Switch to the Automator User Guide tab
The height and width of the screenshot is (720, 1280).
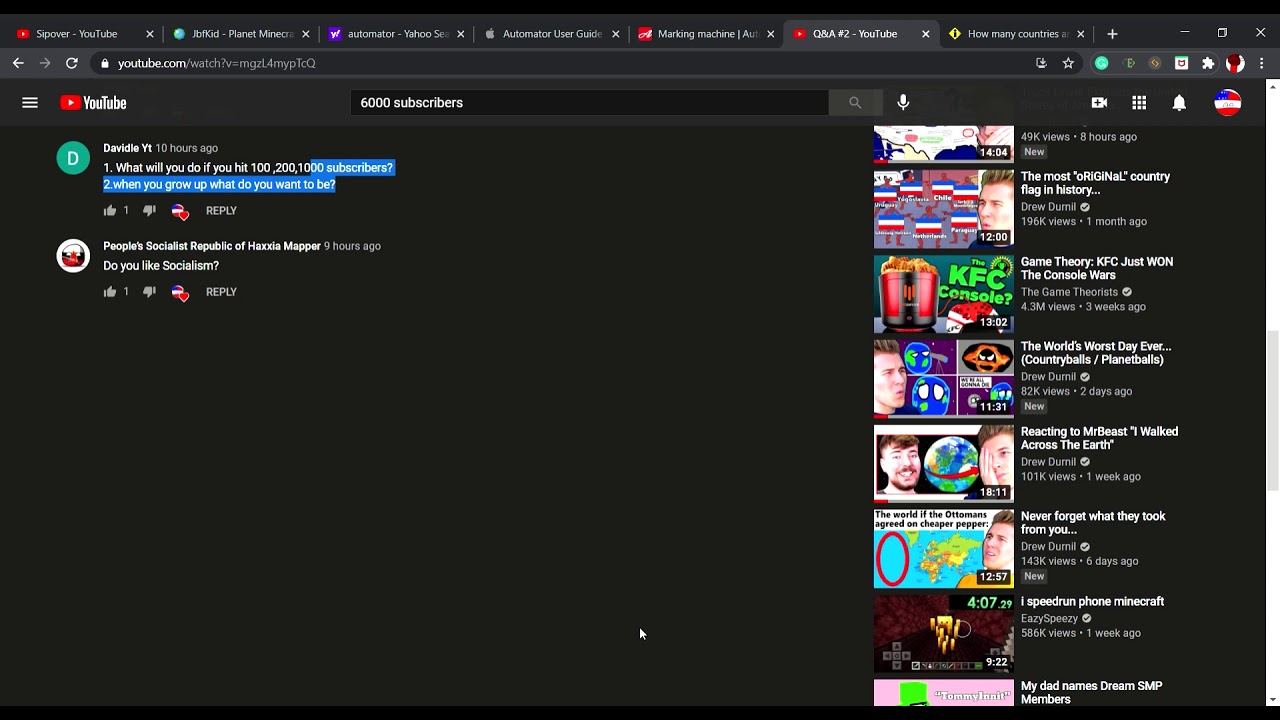(x=552, y=34)
